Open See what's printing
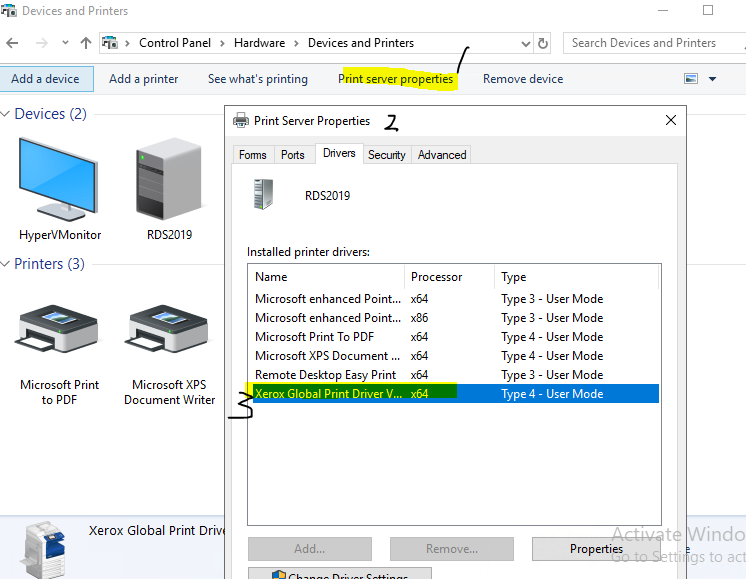 click(x=258, y=79)
